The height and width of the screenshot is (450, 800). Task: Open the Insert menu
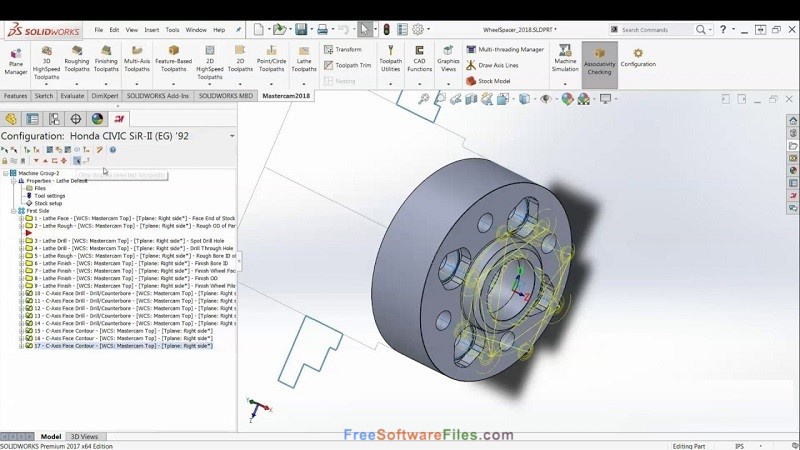pos(152,30)
